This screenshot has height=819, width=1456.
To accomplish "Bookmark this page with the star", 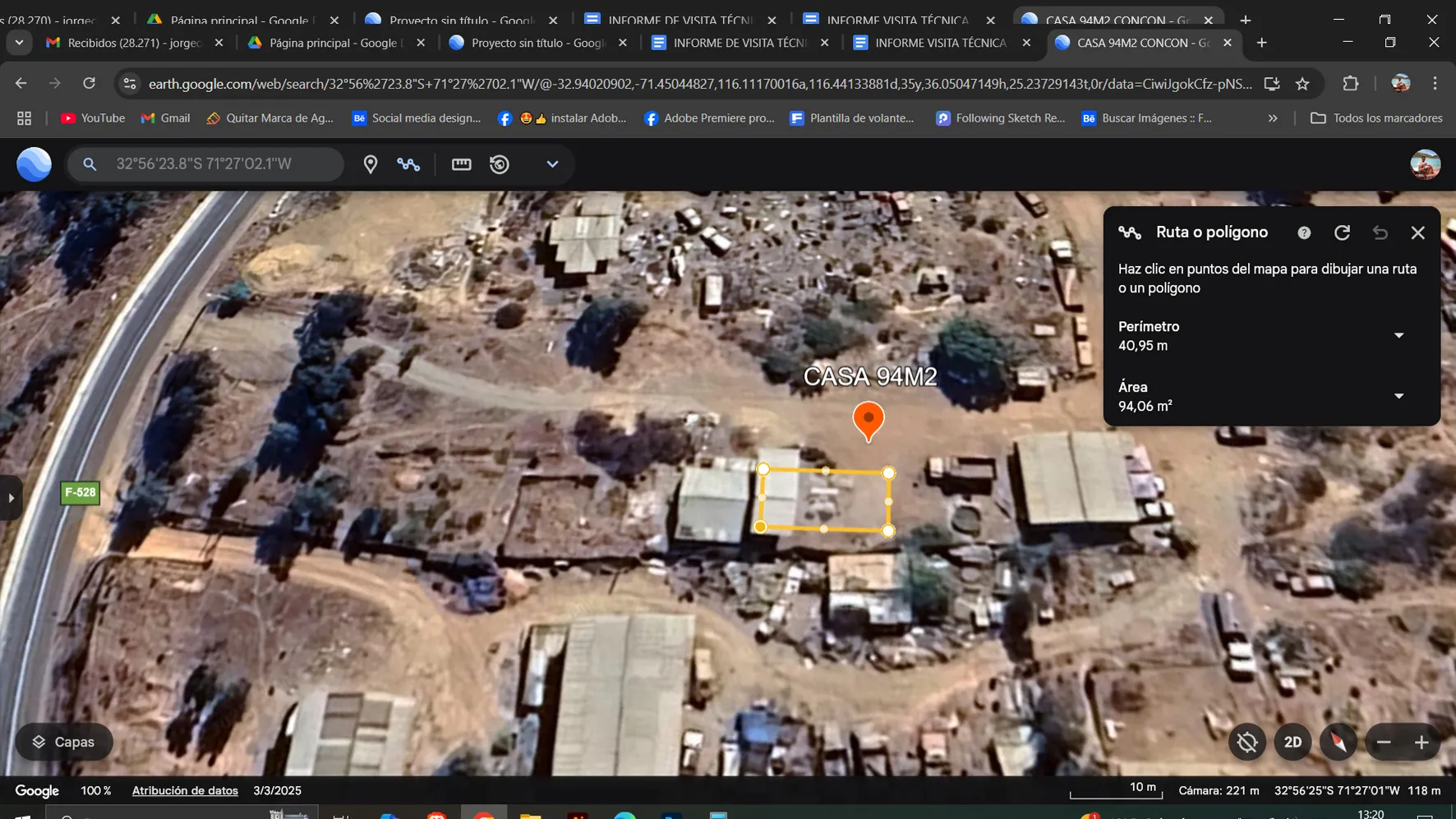I will click(1302, 83).
